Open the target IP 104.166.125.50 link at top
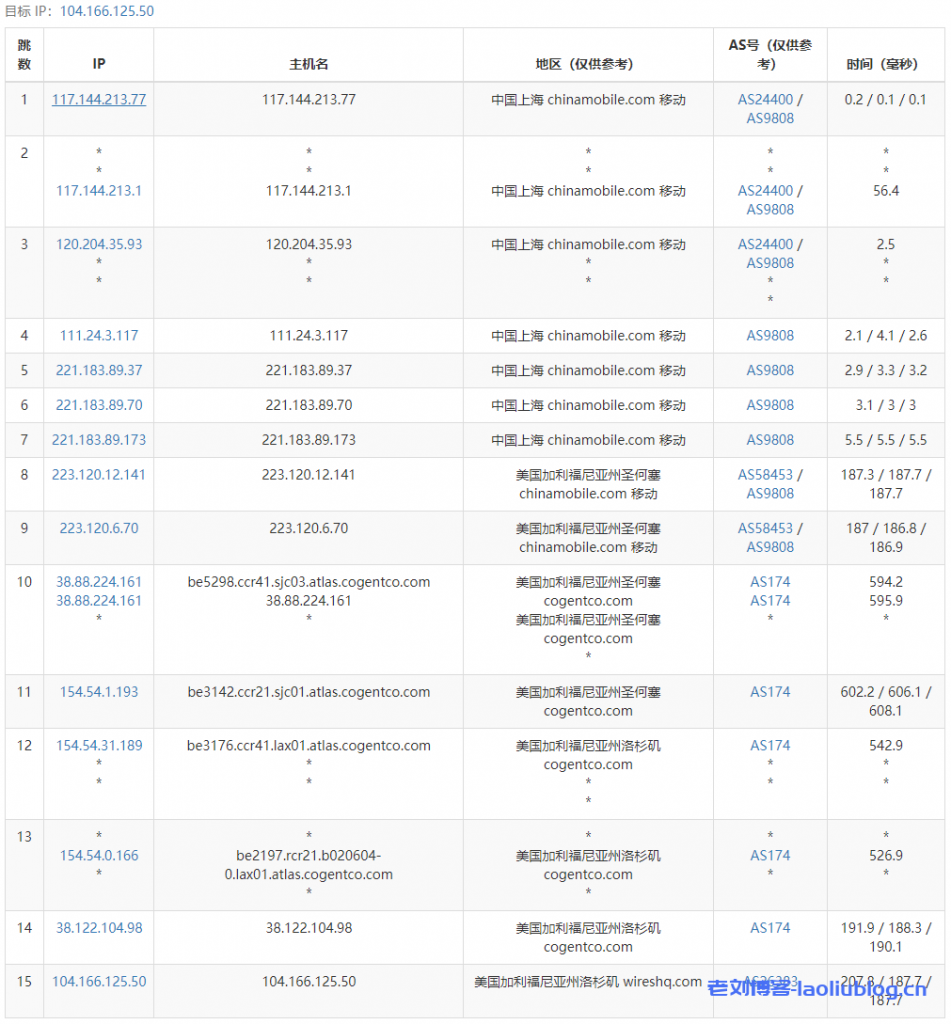 106,11
